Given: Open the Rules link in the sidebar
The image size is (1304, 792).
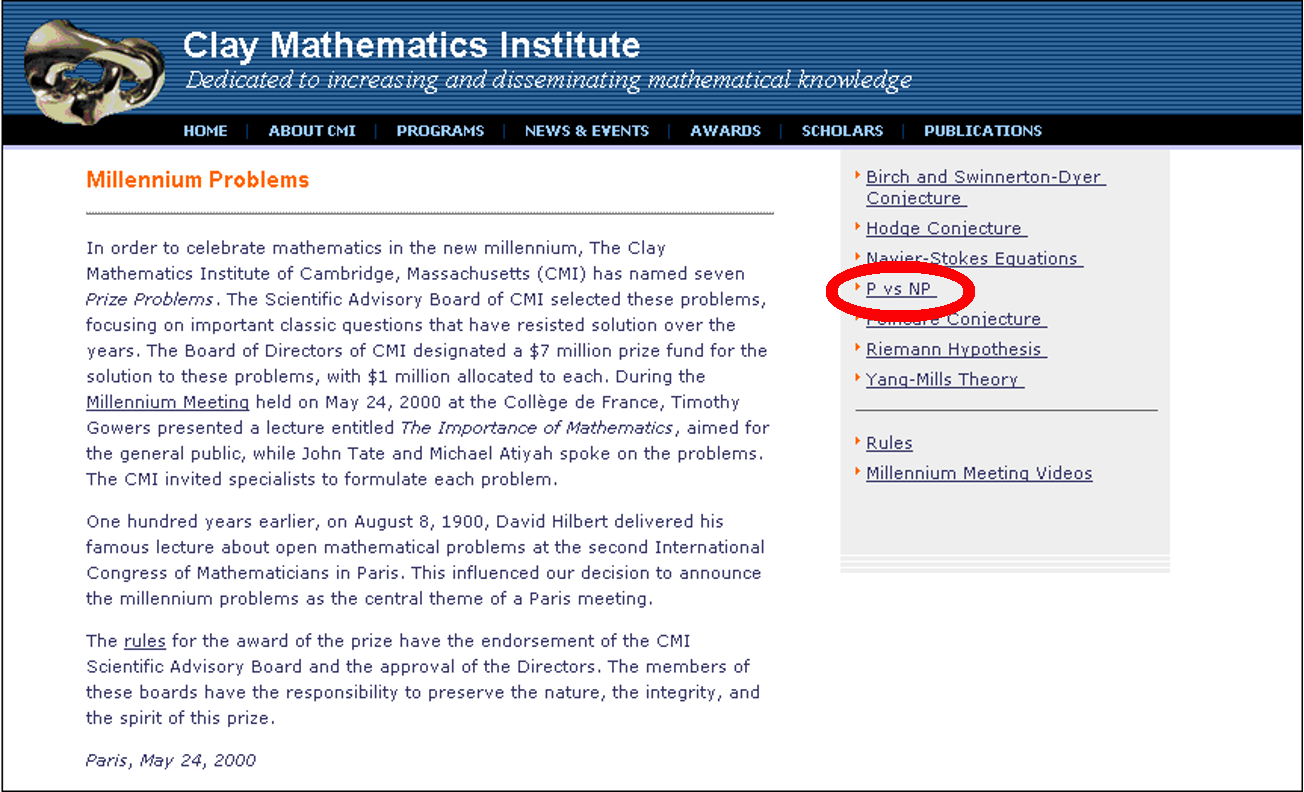Looking at the screenshot, I should 889,443.
